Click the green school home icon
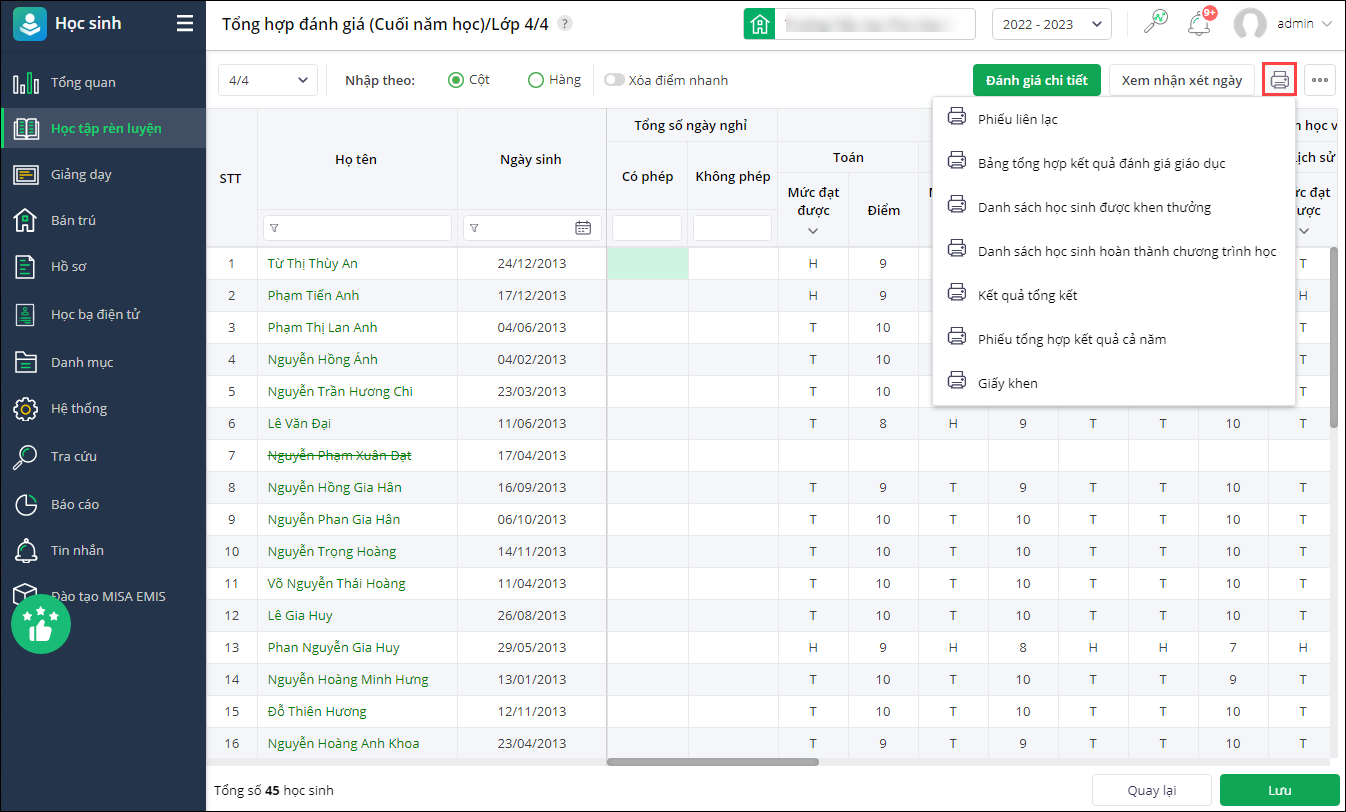 point(760,24)
